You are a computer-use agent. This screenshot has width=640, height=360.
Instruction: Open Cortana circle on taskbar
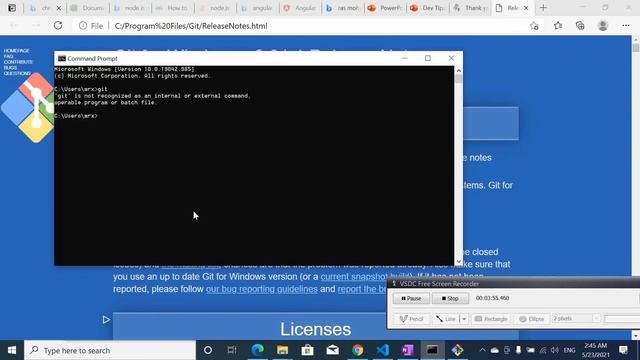click(208, 350)
